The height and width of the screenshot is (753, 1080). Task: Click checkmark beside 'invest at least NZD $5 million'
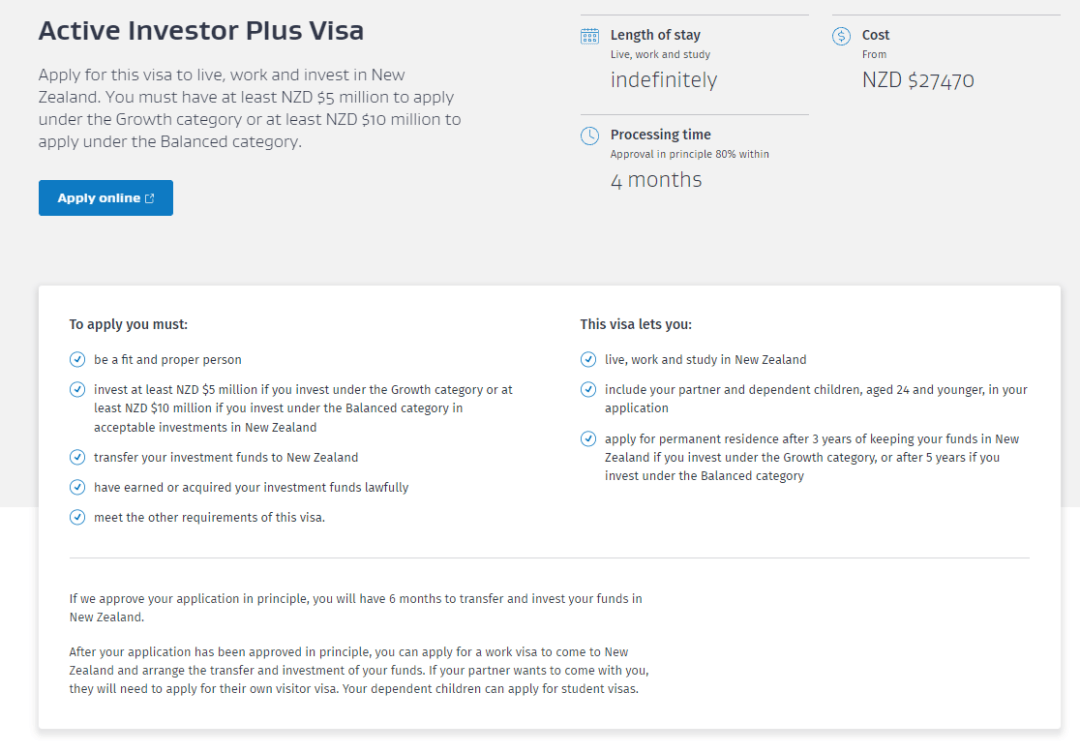77,390
